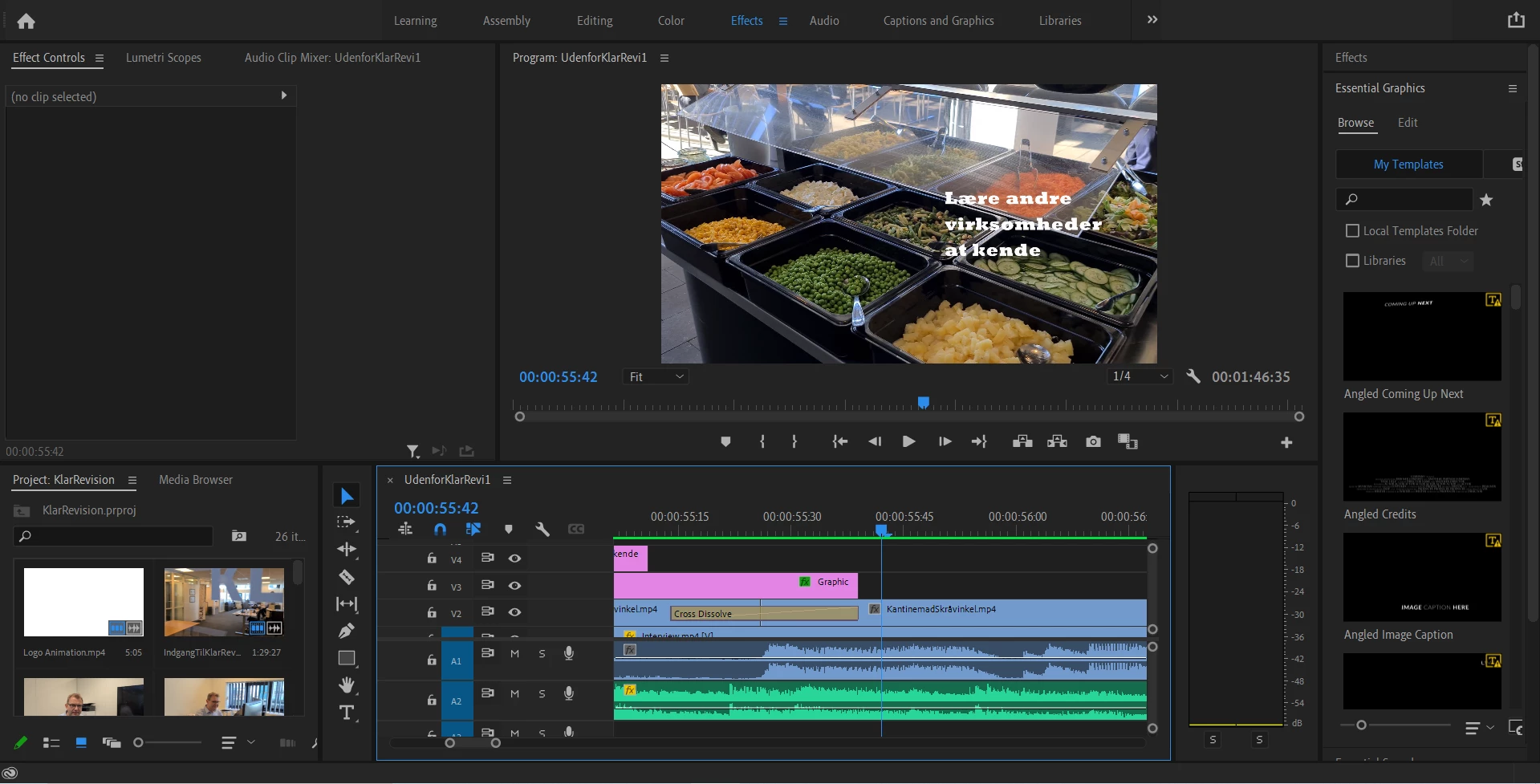Viewport: 1540px width, 784px height.
Task: Activate the Slip tool
Action: point(347,603)
